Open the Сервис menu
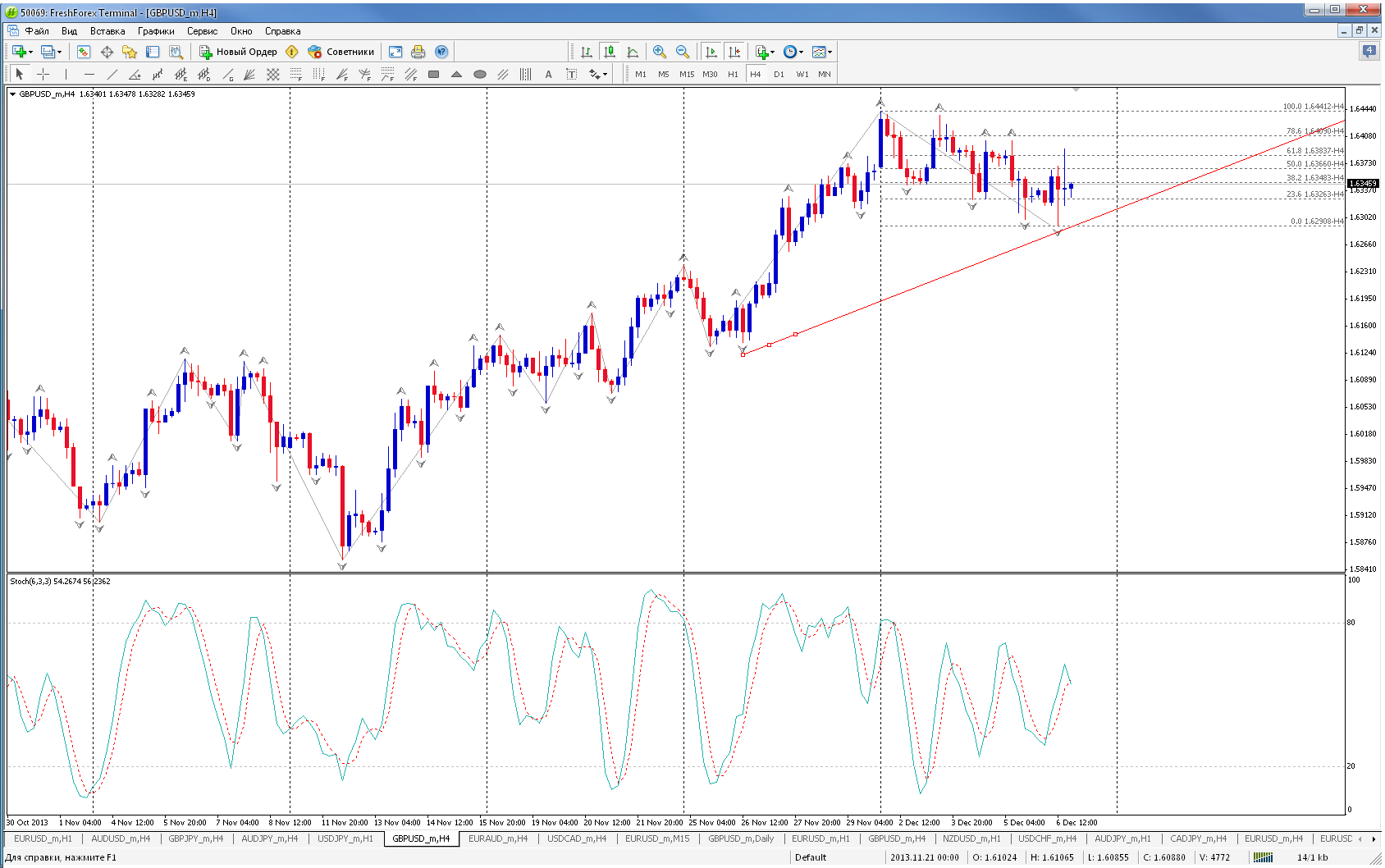The height and width of the screenshot is (868, 1385). click(x=202, y=31)
